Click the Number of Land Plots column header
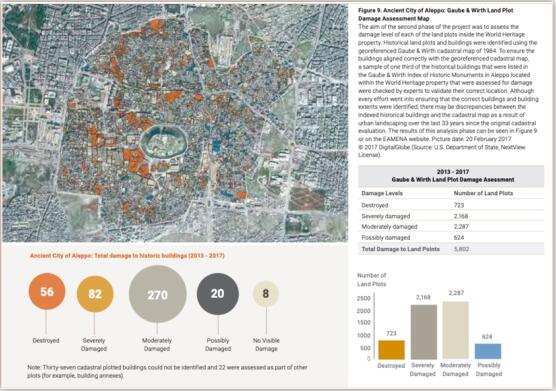Screen dimensions: 556x391 [483, 193]
